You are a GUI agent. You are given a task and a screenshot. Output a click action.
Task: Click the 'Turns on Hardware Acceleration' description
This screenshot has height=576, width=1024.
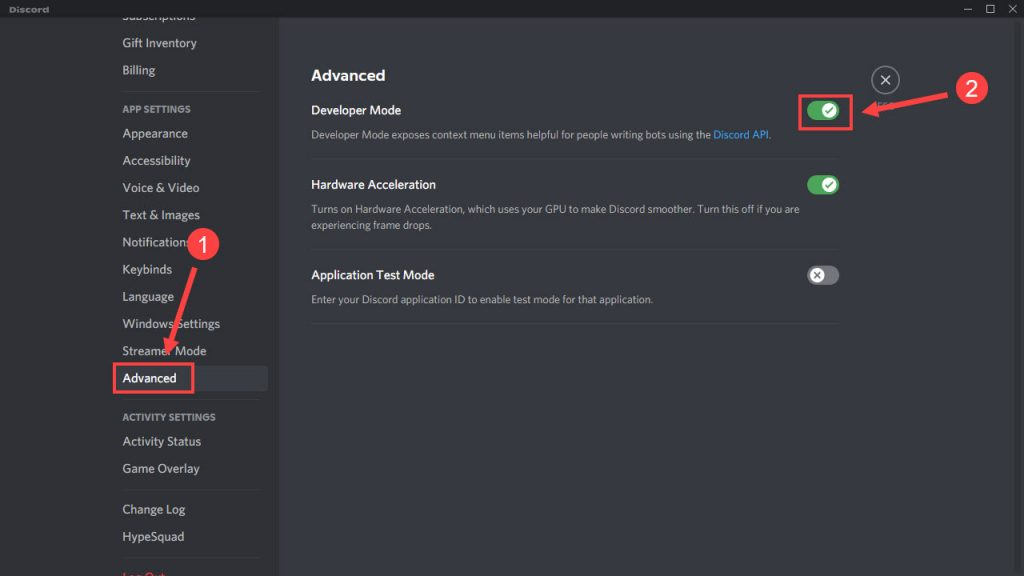point(555,217)
